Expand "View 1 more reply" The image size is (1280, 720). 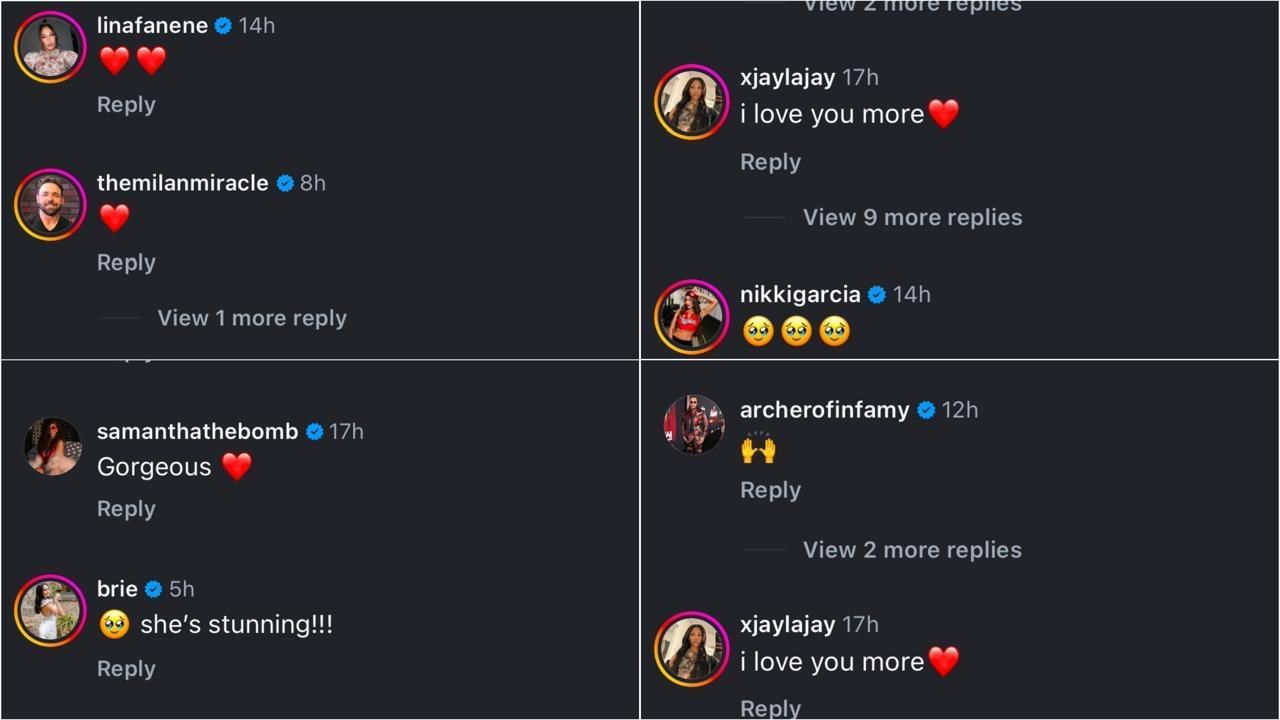(251, 318)
